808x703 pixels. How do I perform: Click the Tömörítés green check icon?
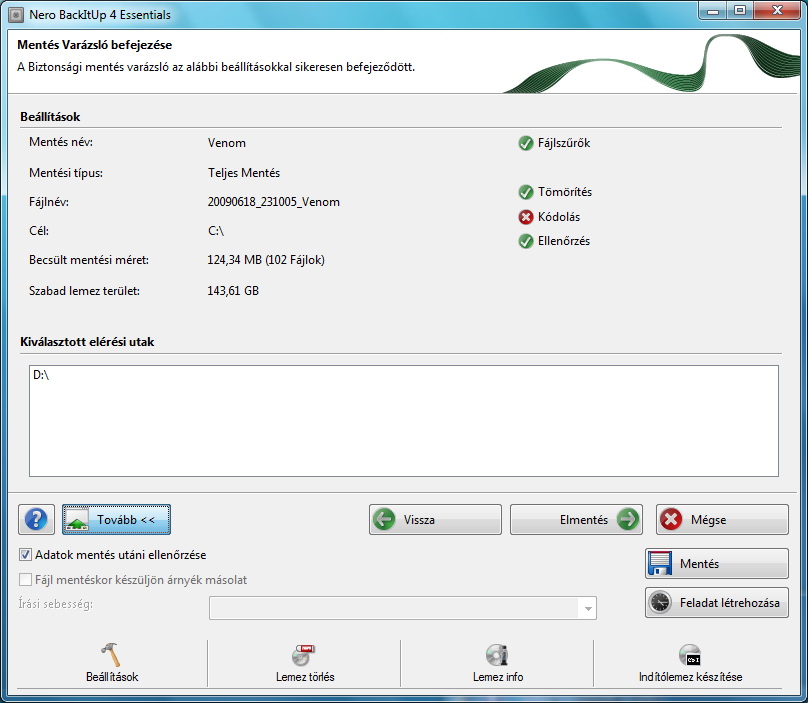click(x=526, y=192)
